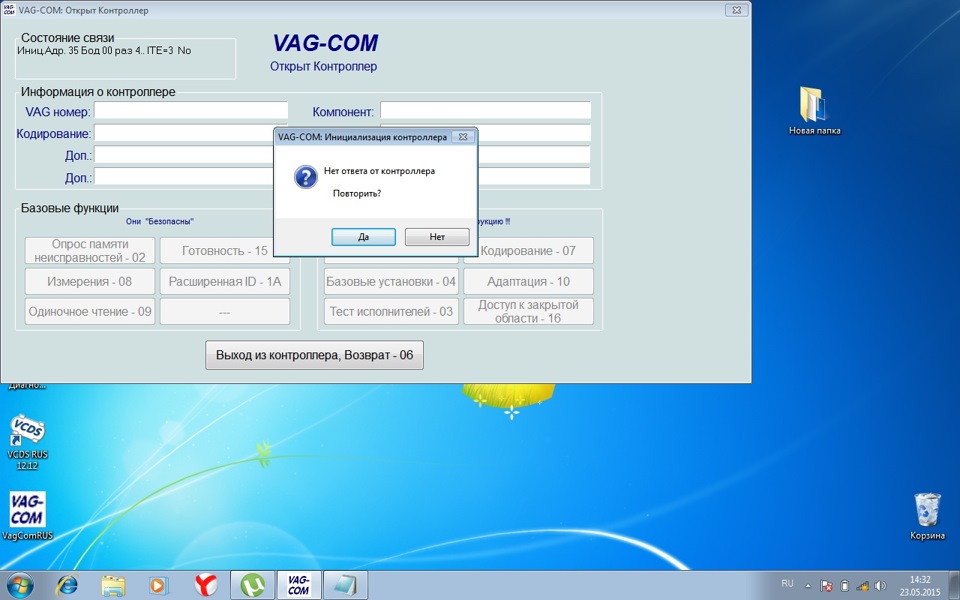Image resolution: width=960 pixels, height=600 pixels.
Task: Open Notepad from the taskbar
Action: tap(344, 584)
